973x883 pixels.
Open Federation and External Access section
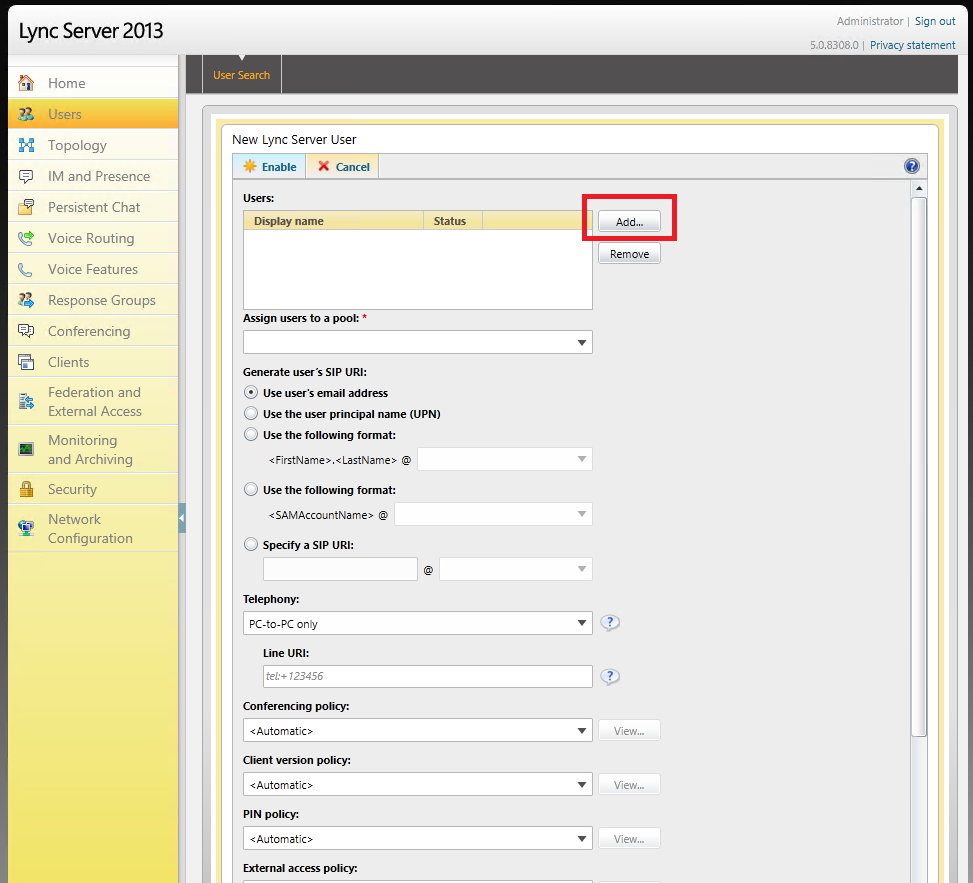[95, 401]
